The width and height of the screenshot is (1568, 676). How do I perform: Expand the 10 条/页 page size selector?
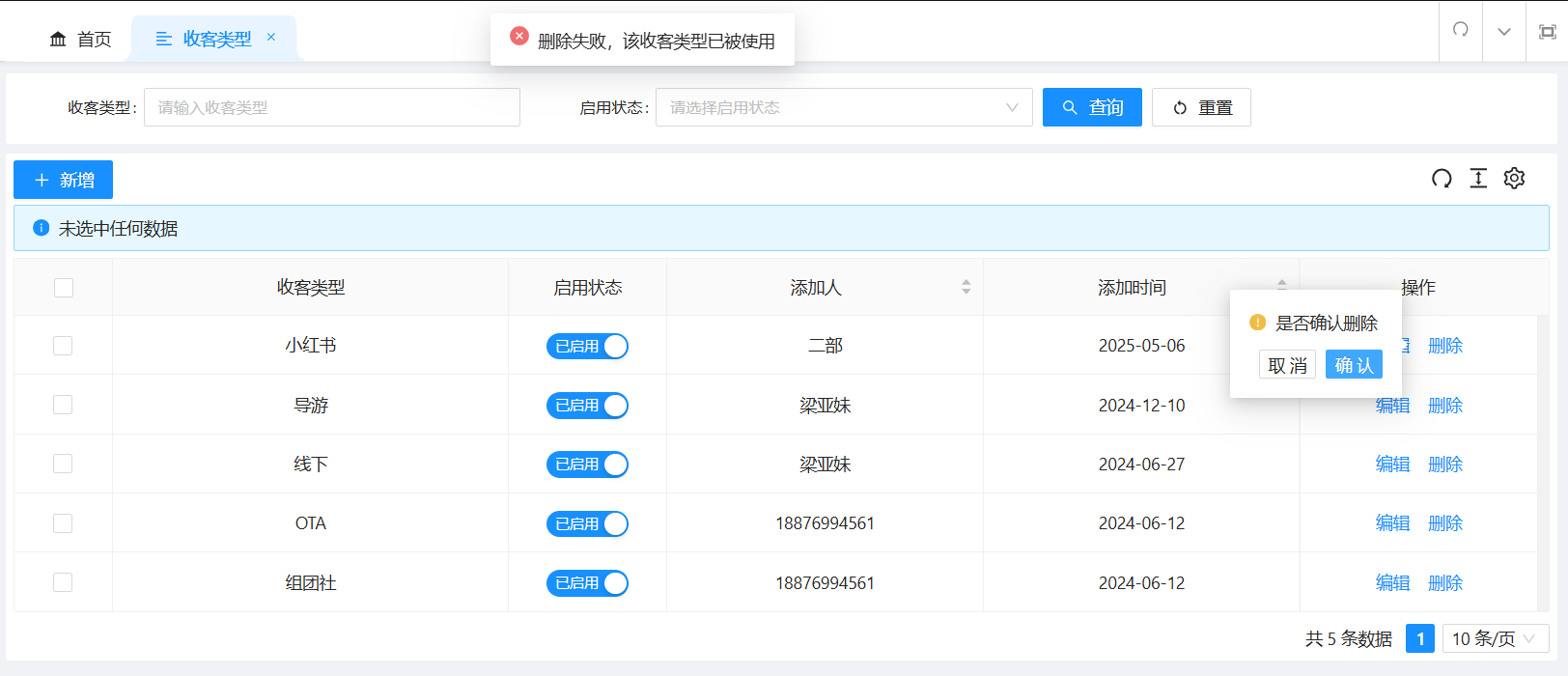coord(1495,639)
